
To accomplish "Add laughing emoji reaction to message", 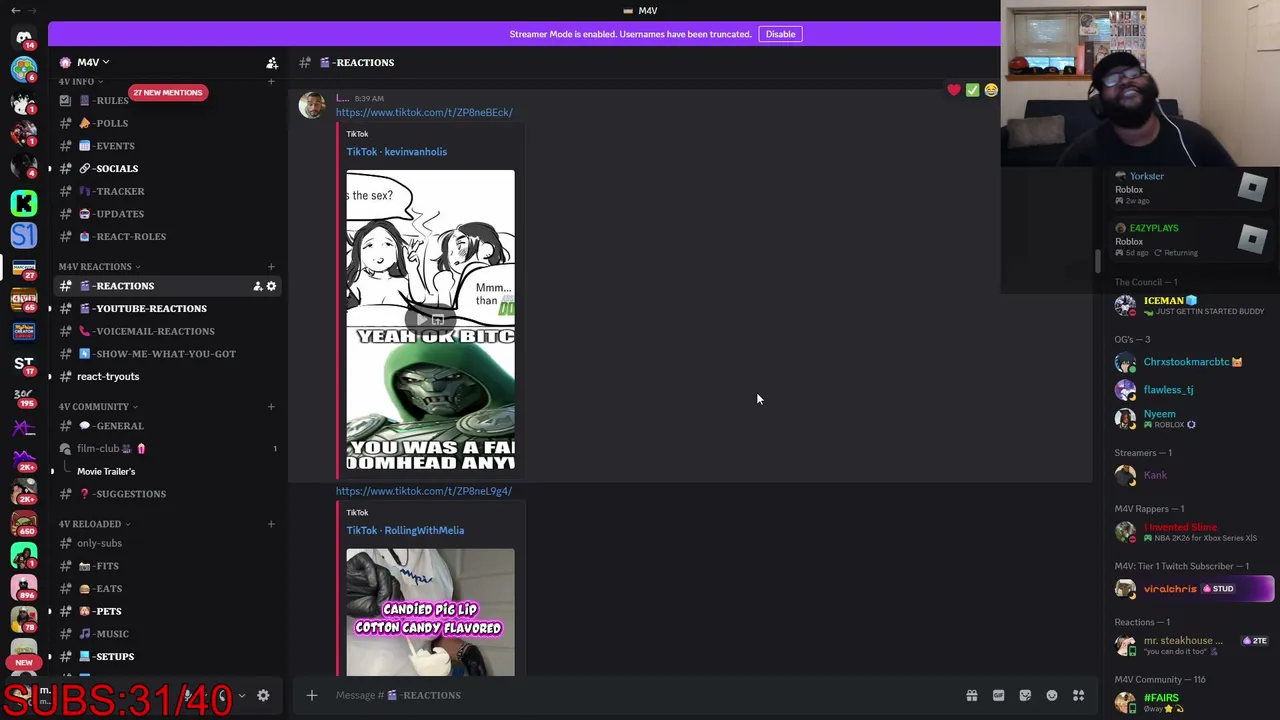I will point(991,90).
